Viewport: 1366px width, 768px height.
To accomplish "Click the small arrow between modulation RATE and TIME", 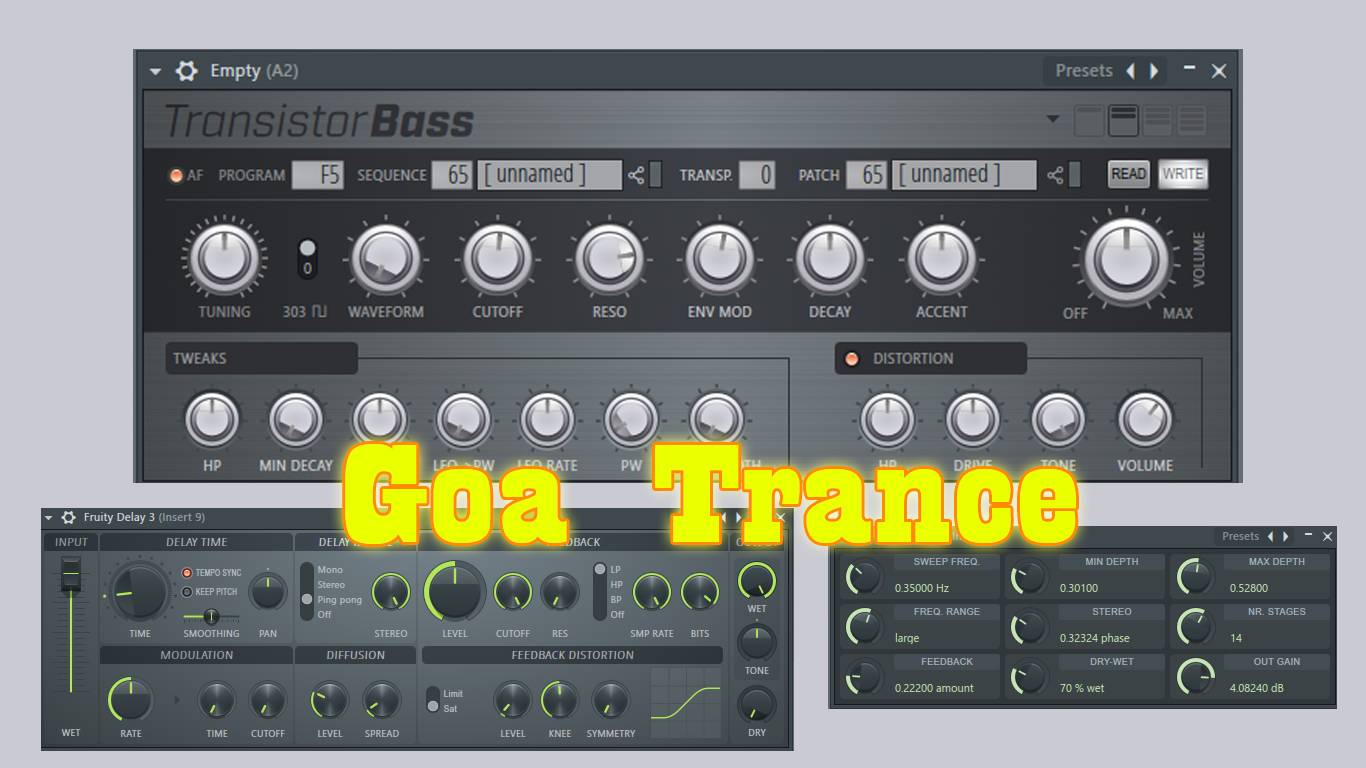I will pyautogui.click(x=178, y=700).
